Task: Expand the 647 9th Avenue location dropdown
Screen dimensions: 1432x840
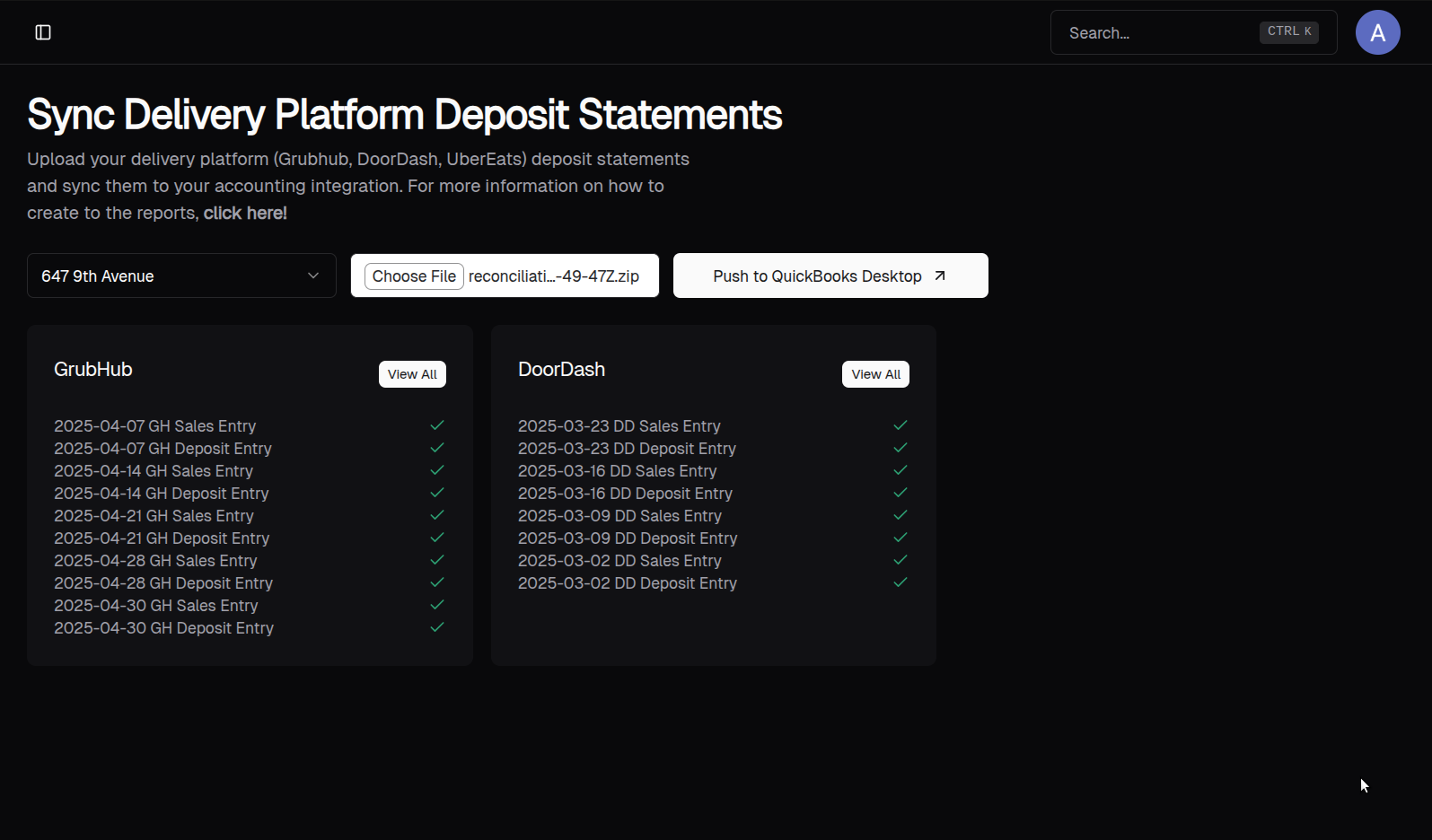Action: tap(181, 276)
